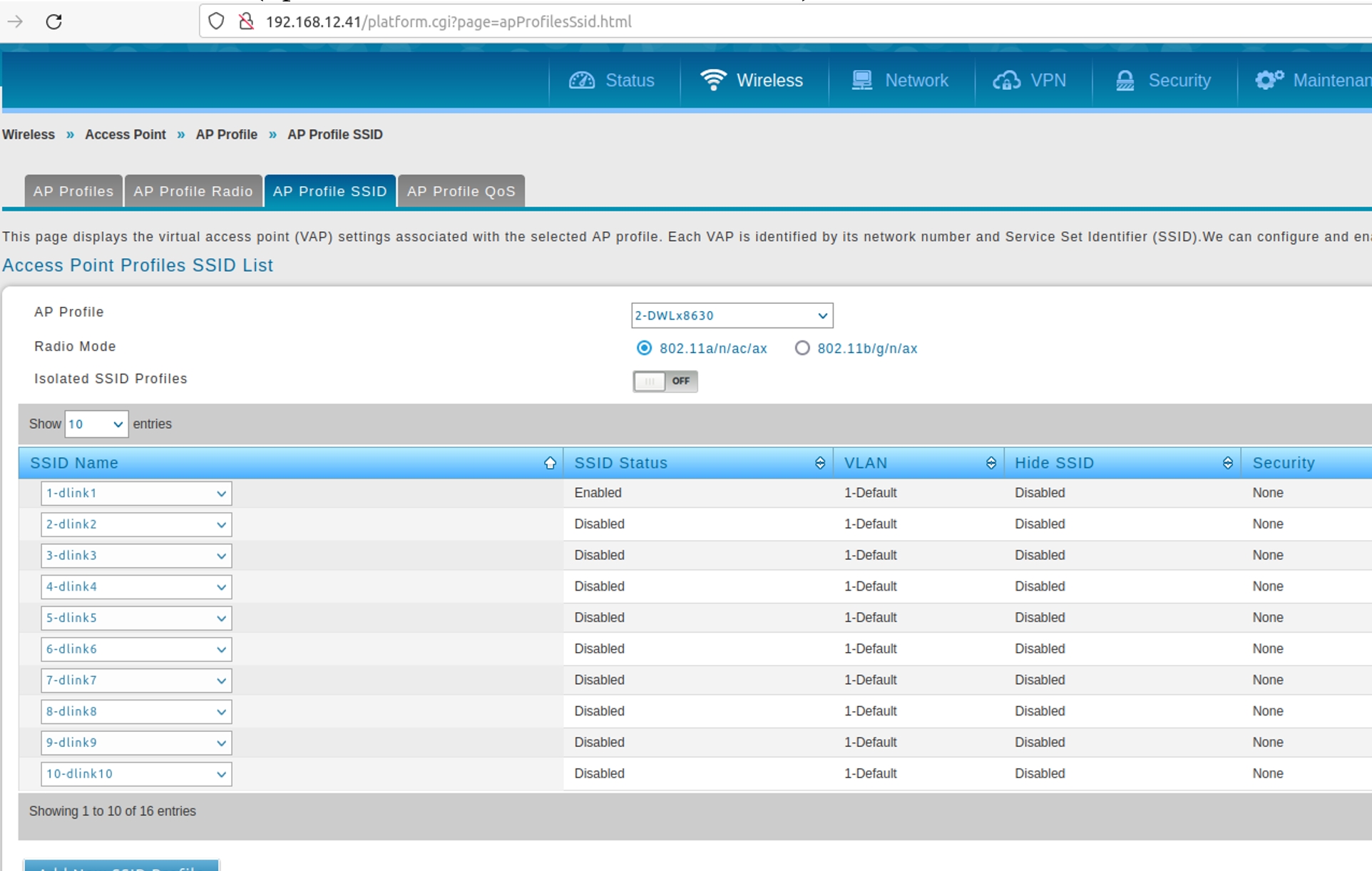Click the VPN cloud icon
This screenshot has height=871, width=1372.
1006,81
